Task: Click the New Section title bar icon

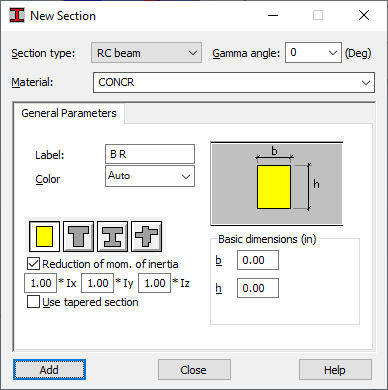Action: click(x=17, y=15)
